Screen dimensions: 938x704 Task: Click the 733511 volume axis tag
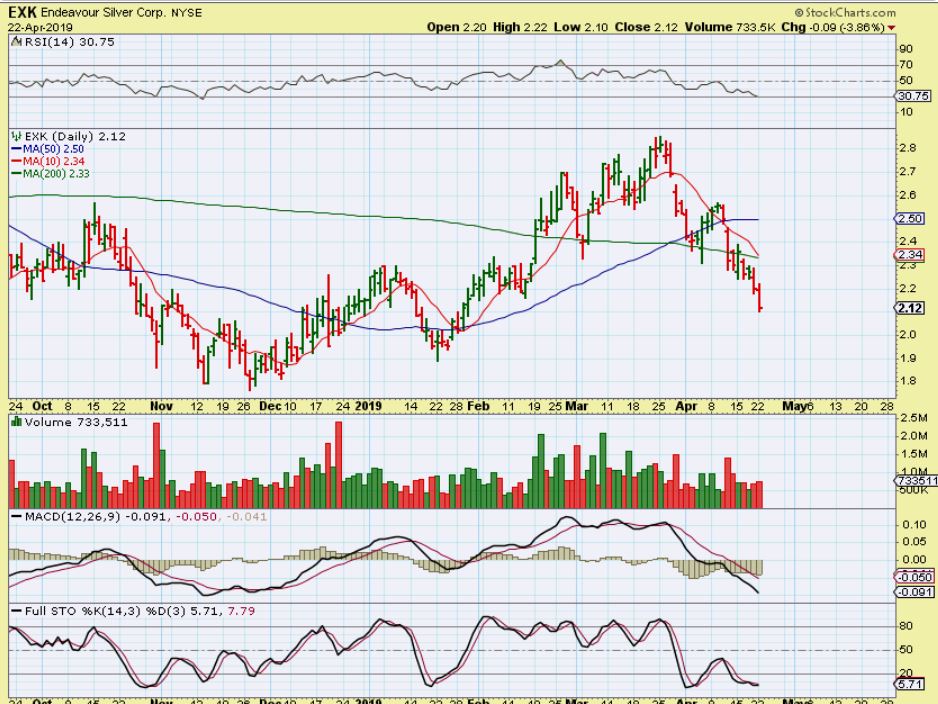click(x=914, y=481)
